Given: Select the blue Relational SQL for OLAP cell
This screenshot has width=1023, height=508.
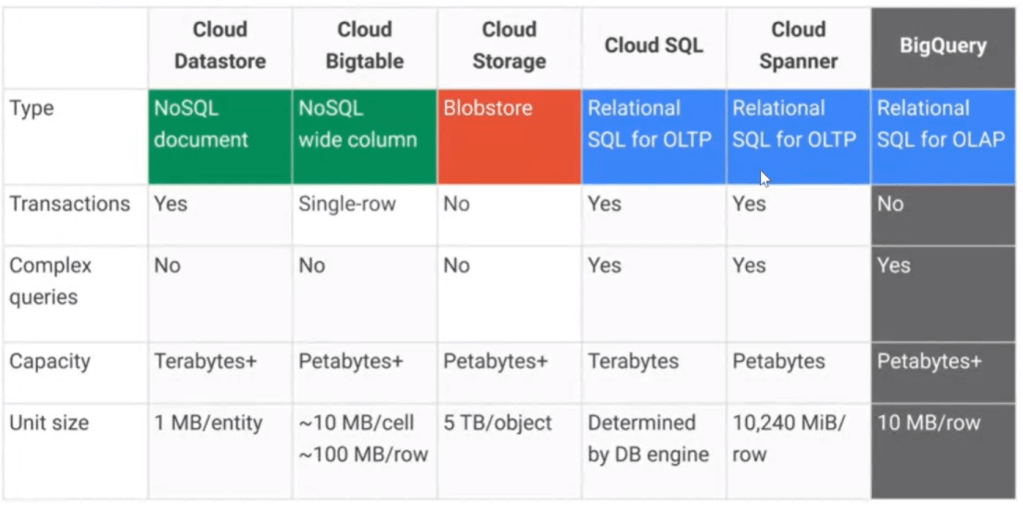Looking at the screenshot, I should (943, 136).
